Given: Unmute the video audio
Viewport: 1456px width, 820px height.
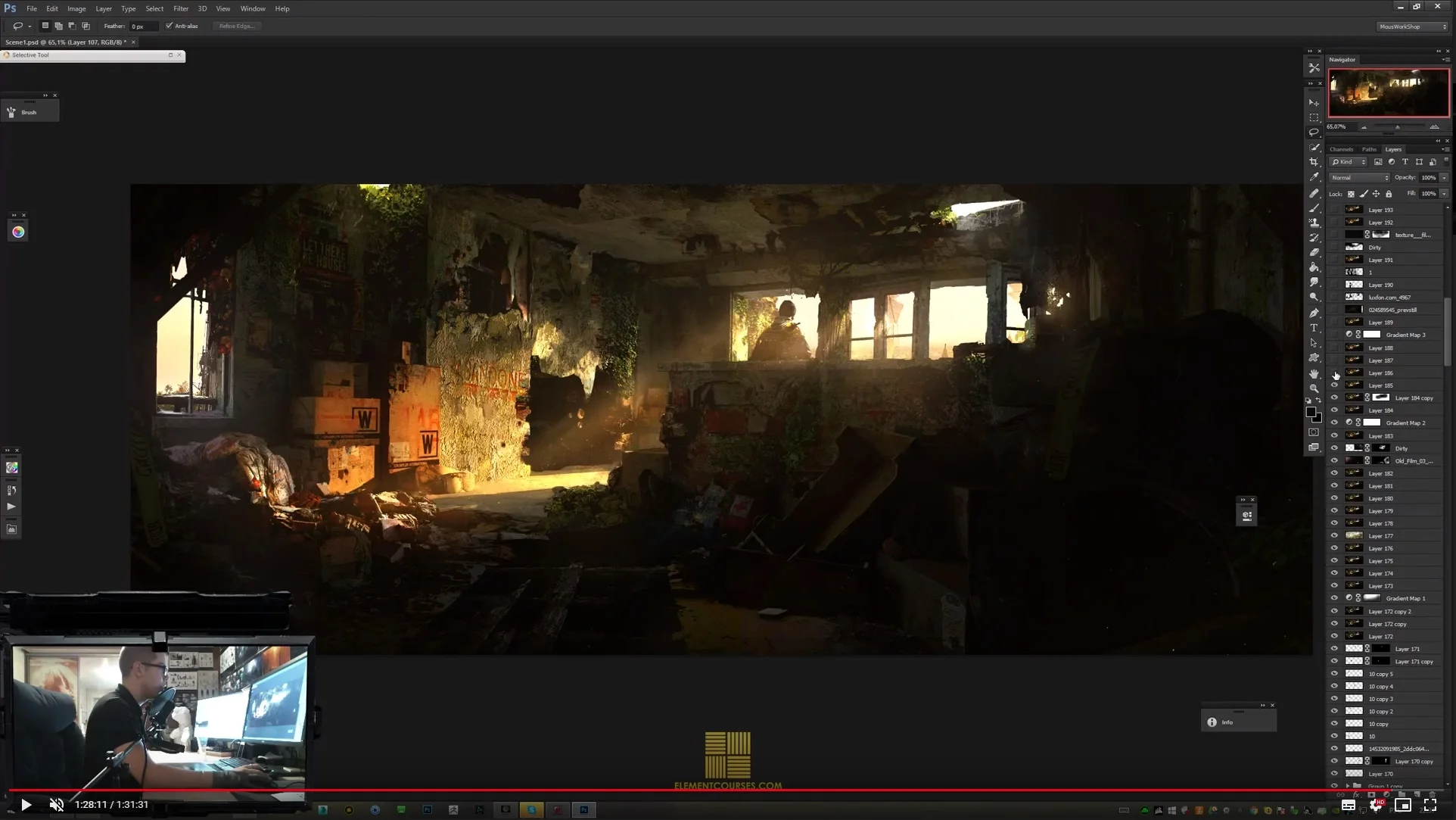Looking at the screenshot, I should pyautogui.click(x=57, y=805).
